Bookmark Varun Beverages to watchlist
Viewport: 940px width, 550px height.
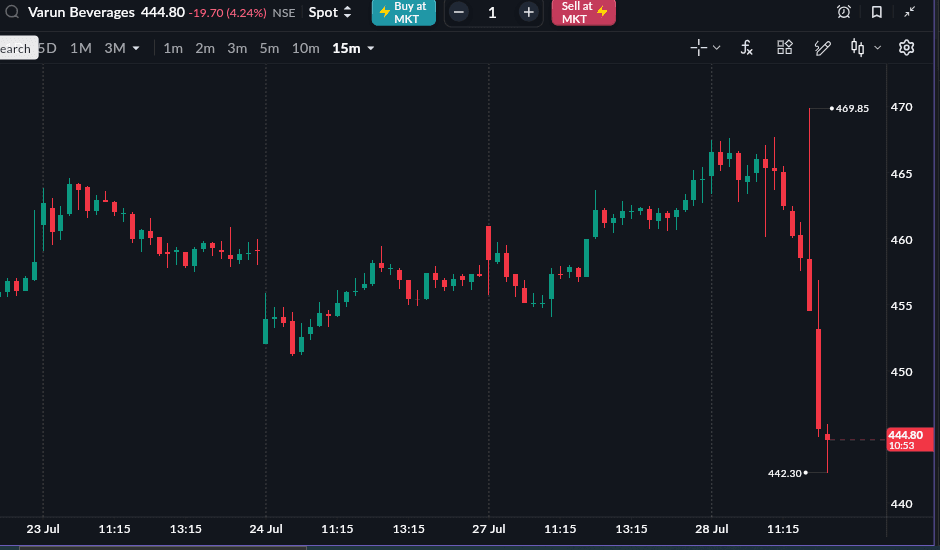coord(876,12)
